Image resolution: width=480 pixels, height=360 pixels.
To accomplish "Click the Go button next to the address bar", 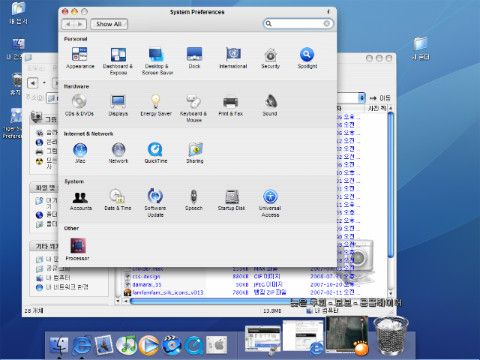I will click(380, 98).
